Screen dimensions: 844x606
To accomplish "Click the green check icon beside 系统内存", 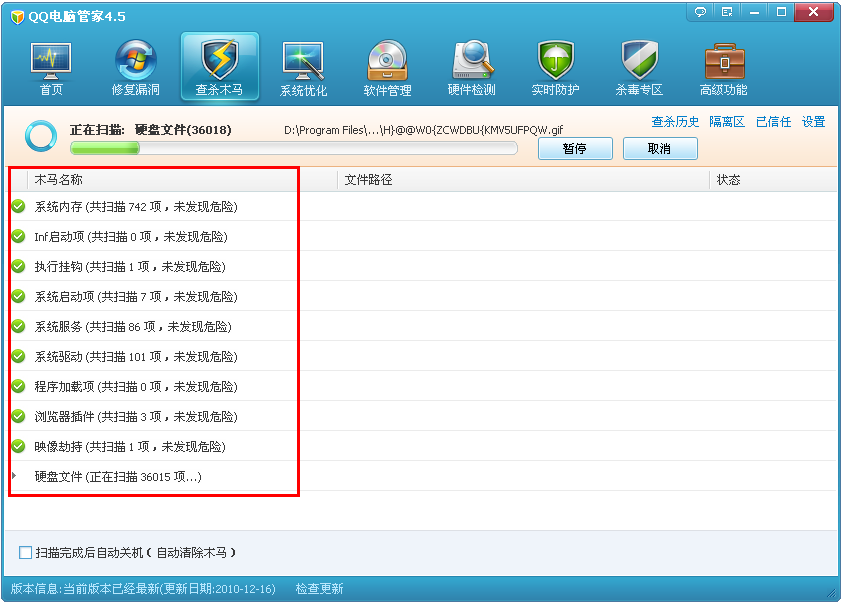I will 18,207.
